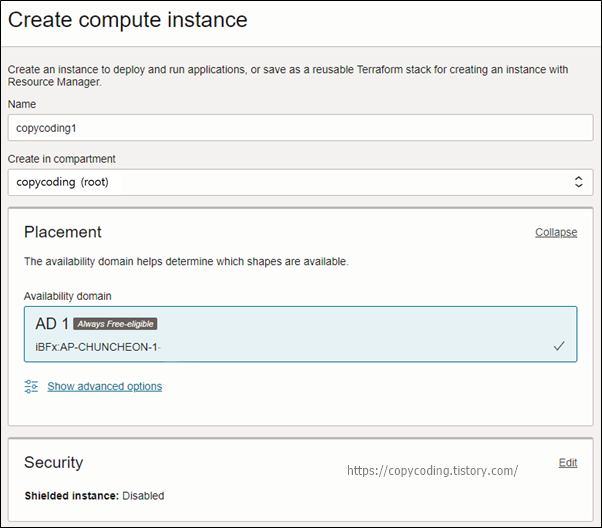The height and width of the screenshot is (528, 602).
Task: Click the Always Free-eligible badge
Action: point(115,324)
